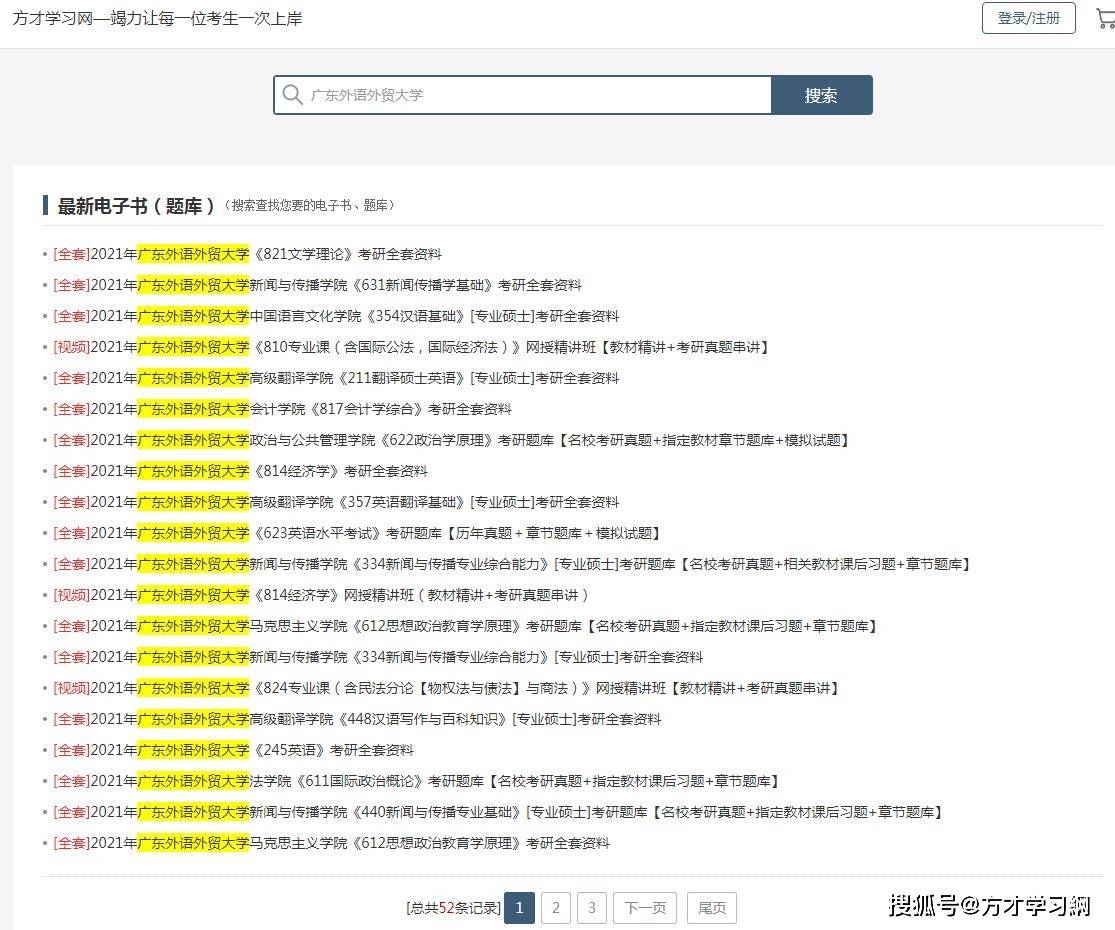Click the 方才学习网 site title text

pyautogui.click(x=158, y=18)
